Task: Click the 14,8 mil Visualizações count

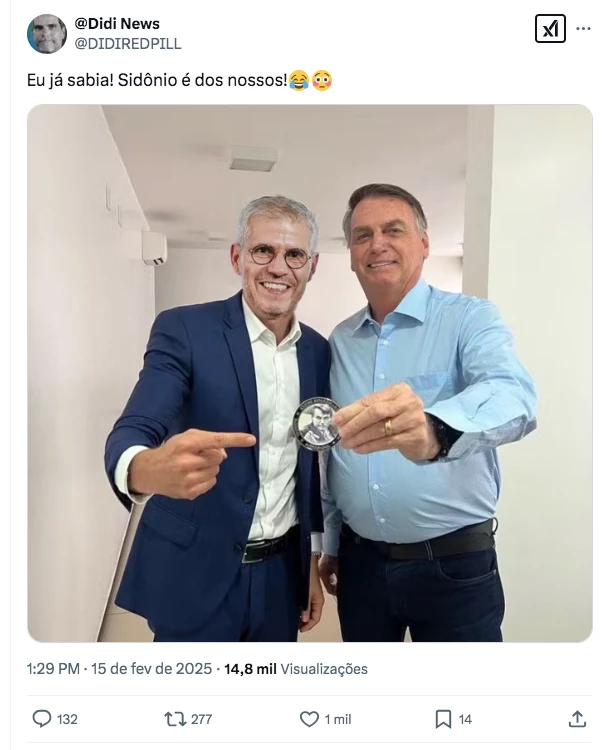Action: point(296,669)
